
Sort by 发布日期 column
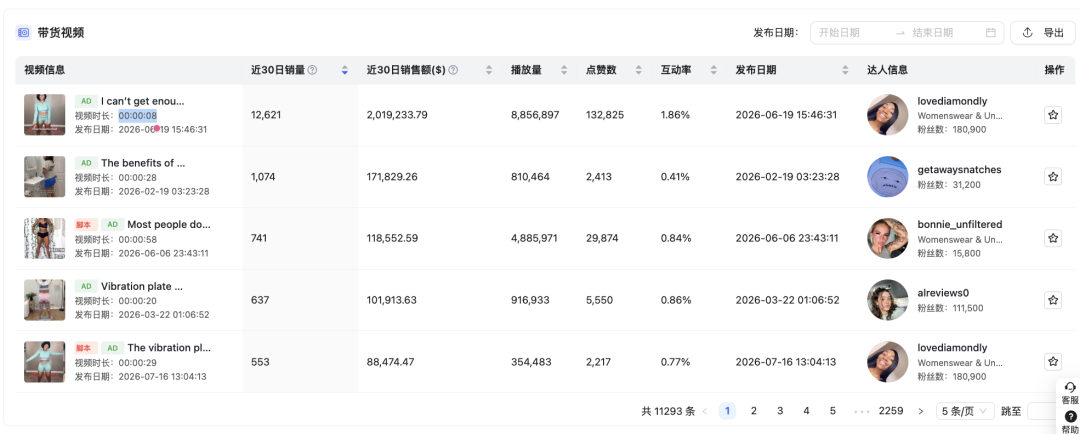click(x=845, y=70)
